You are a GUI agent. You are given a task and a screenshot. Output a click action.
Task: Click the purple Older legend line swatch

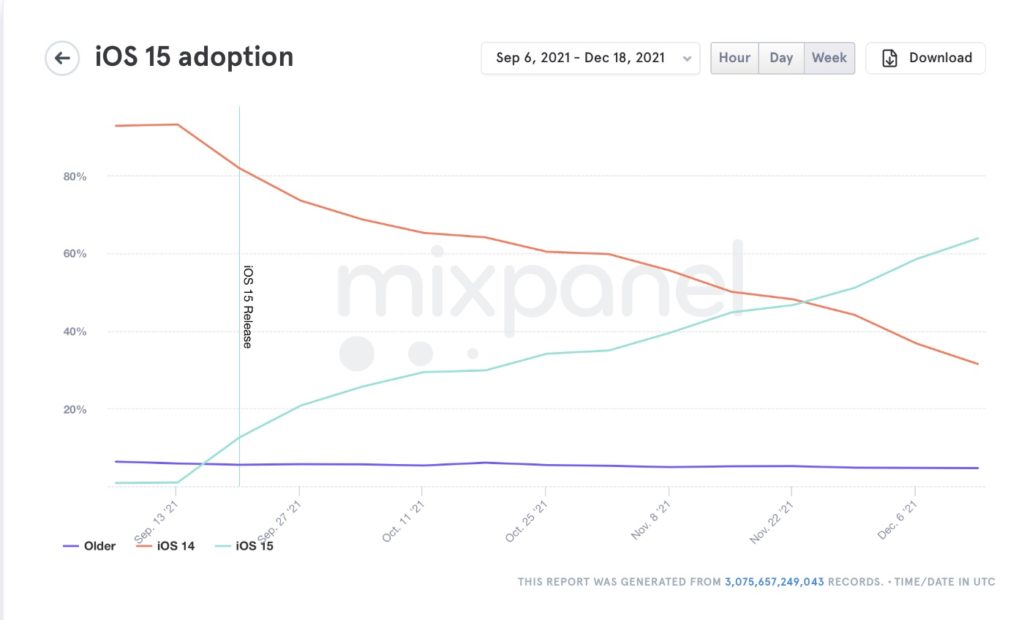pos(71,546)
